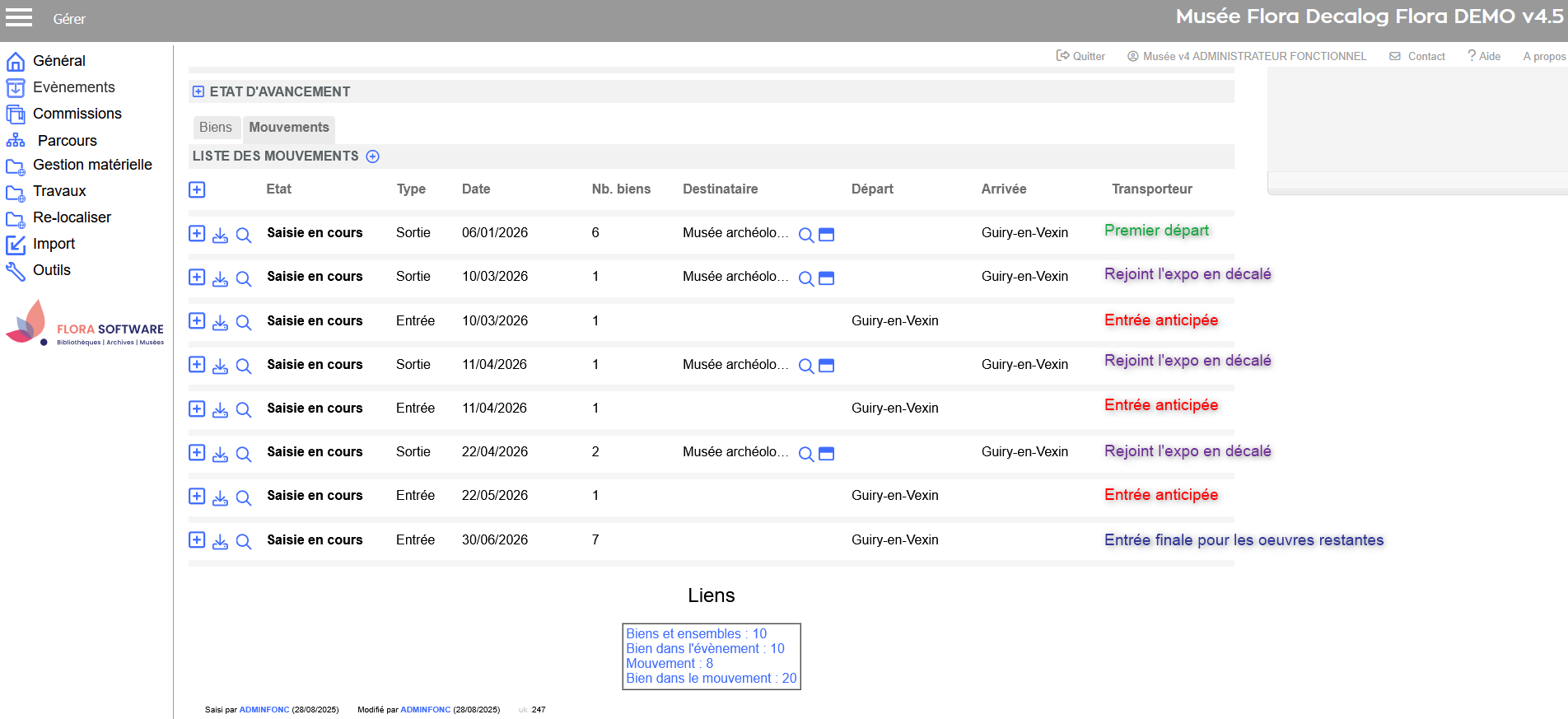This screenshot has height=719, width=1568.
Task: Sort by the Date column header
Action: tap(476, 189)
